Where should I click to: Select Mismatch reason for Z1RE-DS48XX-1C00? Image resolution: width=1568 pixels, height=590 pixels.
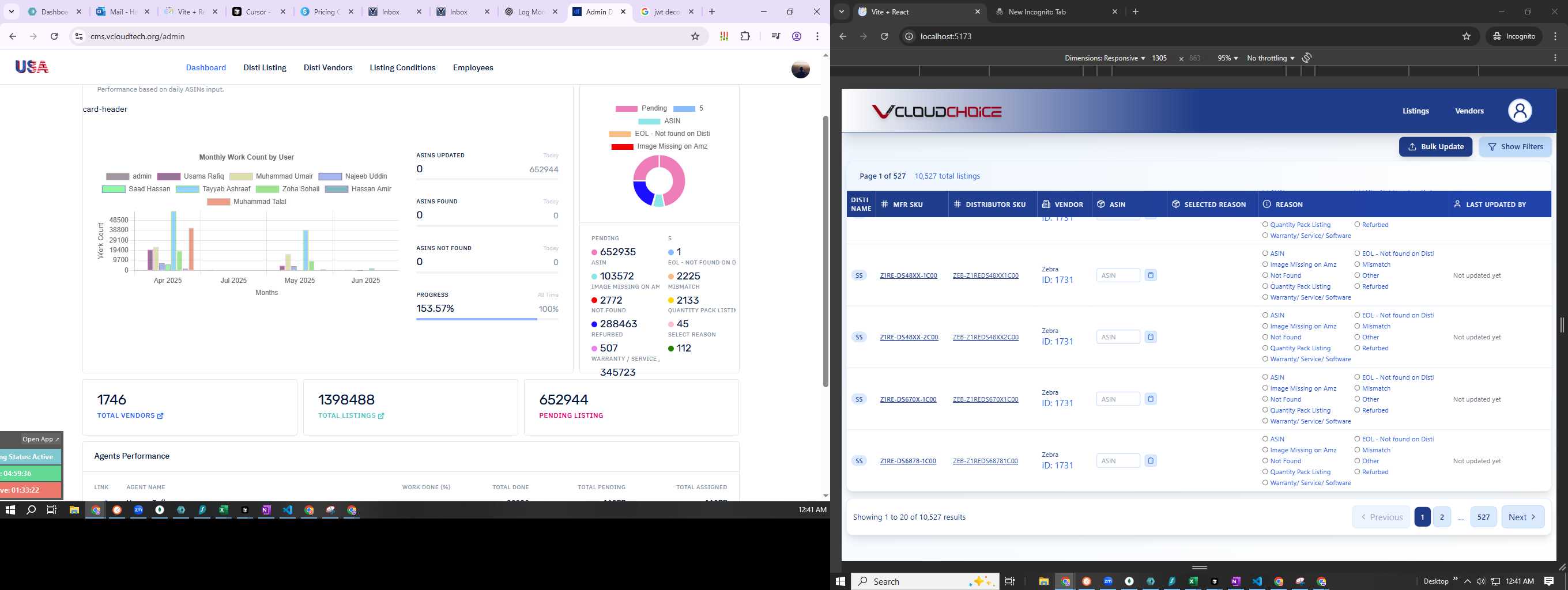click(x=1357, y=264)
